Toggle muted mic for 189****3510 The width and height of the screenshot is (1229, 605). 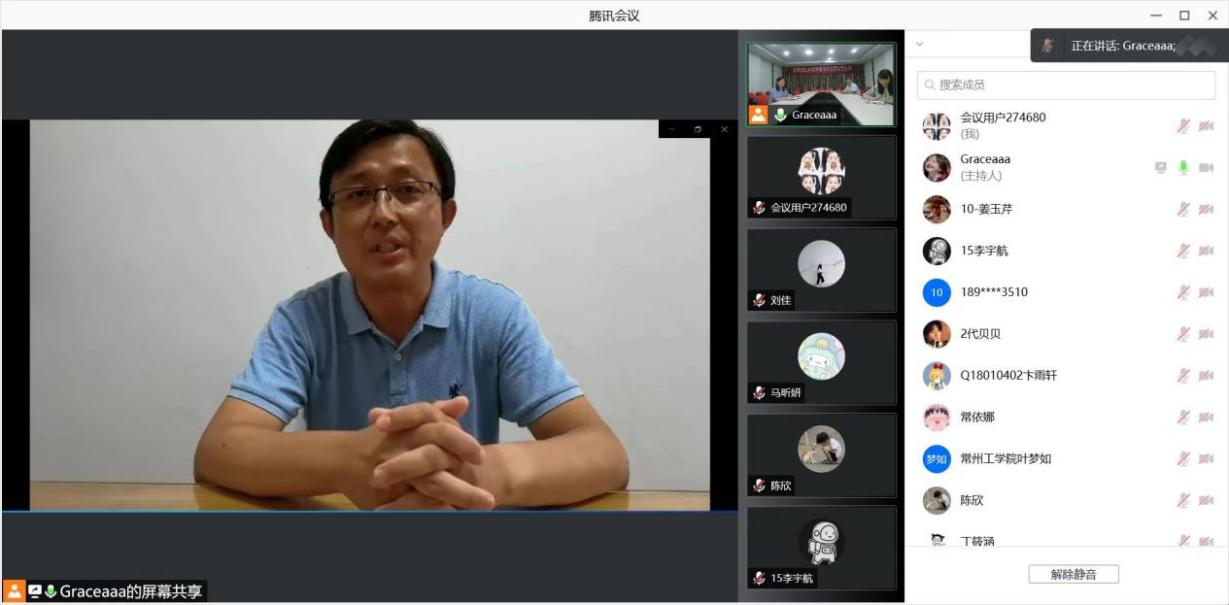[x=1183, y=292]
